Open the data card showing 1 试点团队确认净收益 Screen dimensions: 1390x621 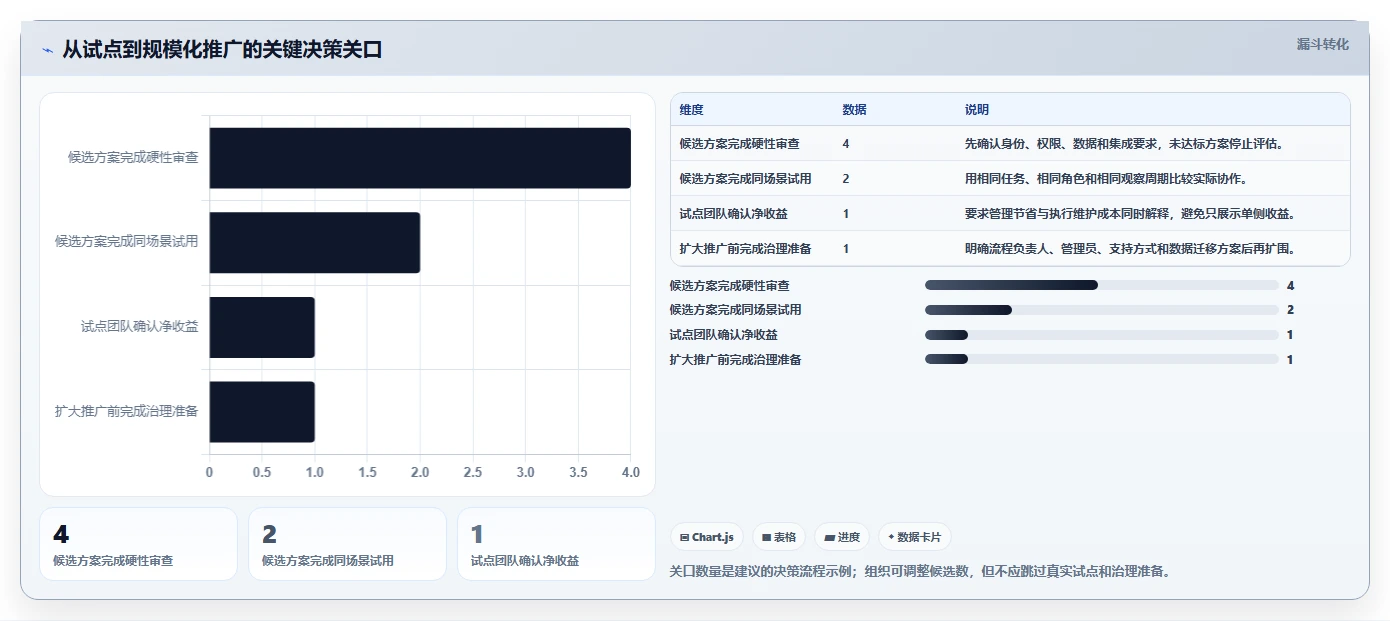(x=556, y=544)
